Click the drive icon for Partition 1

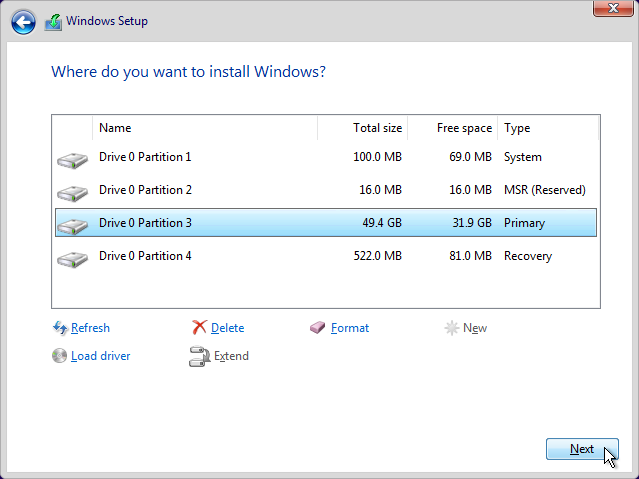click(x=73, y=161)
